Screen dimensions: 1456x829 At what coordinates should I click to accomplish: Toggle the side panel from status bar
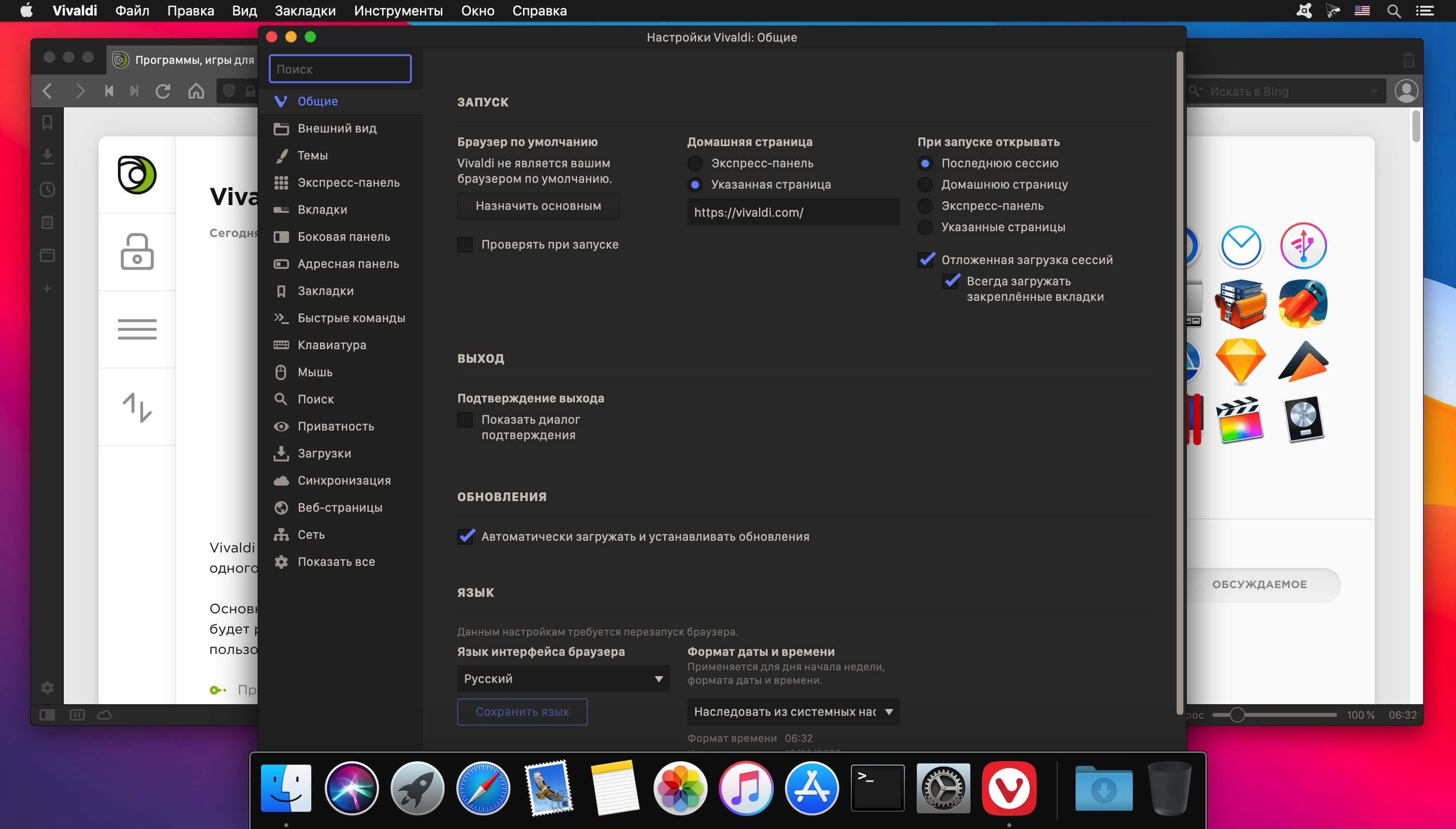(47, 714)
